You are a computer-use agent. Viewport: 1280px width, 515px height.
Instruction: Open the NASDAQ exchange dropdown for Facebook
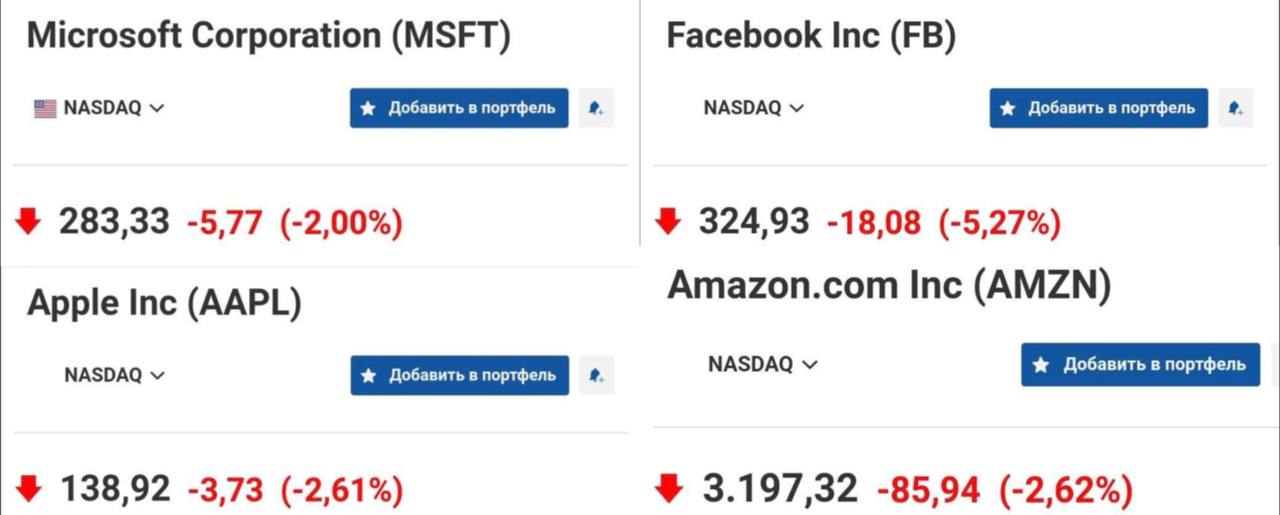click(754, 108)
